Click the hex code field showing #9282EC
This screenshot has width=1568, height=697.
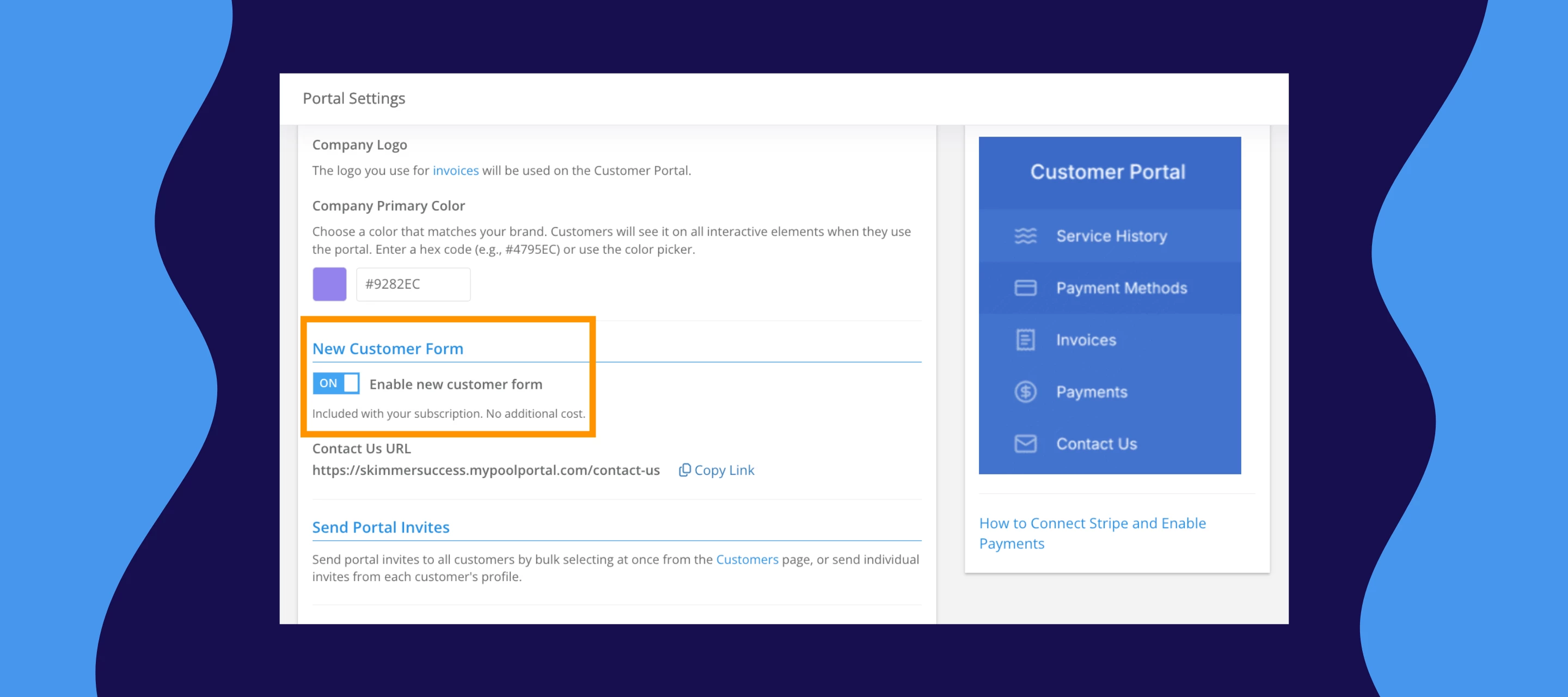[413, 284]
